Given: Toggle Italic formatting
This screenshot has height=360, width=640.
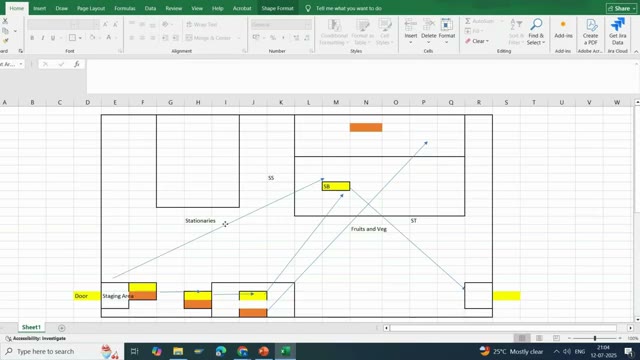Looking at the screenshot, I should point(42,38).
